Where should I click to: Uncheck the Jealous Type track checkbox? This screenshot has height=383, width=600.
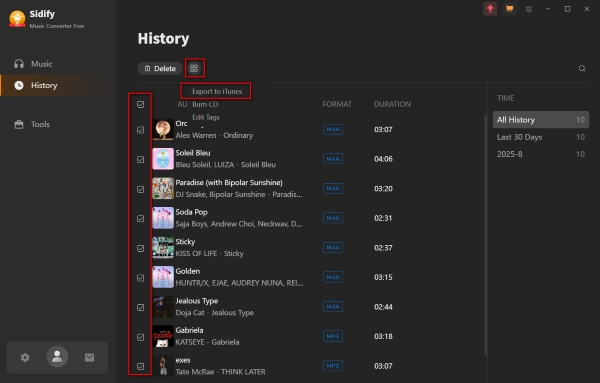coord(140,307)
